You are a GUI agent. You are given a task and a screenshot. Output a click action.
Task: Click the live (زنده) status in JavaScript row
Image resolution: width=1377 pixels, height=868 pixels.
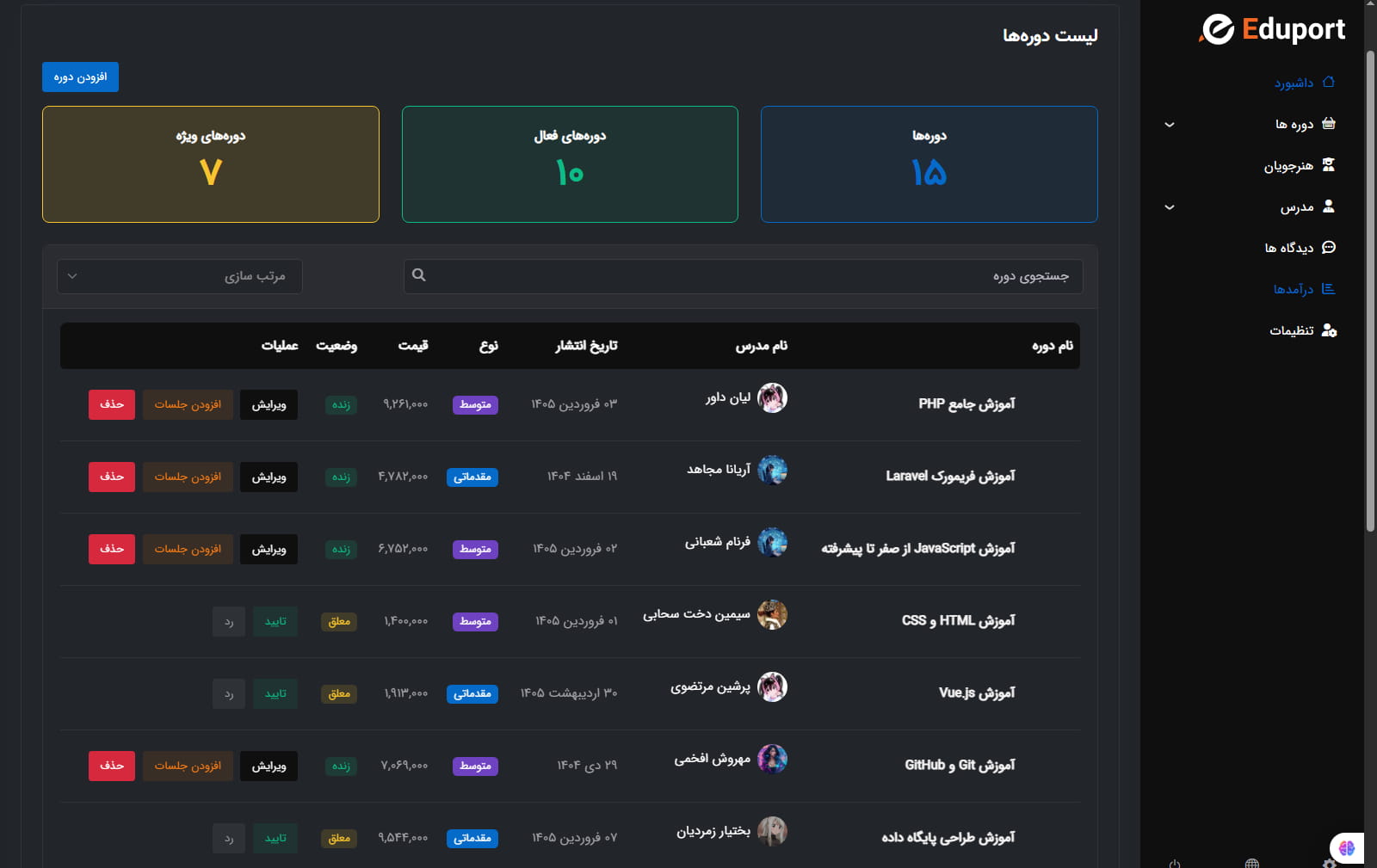click(x=342, y=549)
